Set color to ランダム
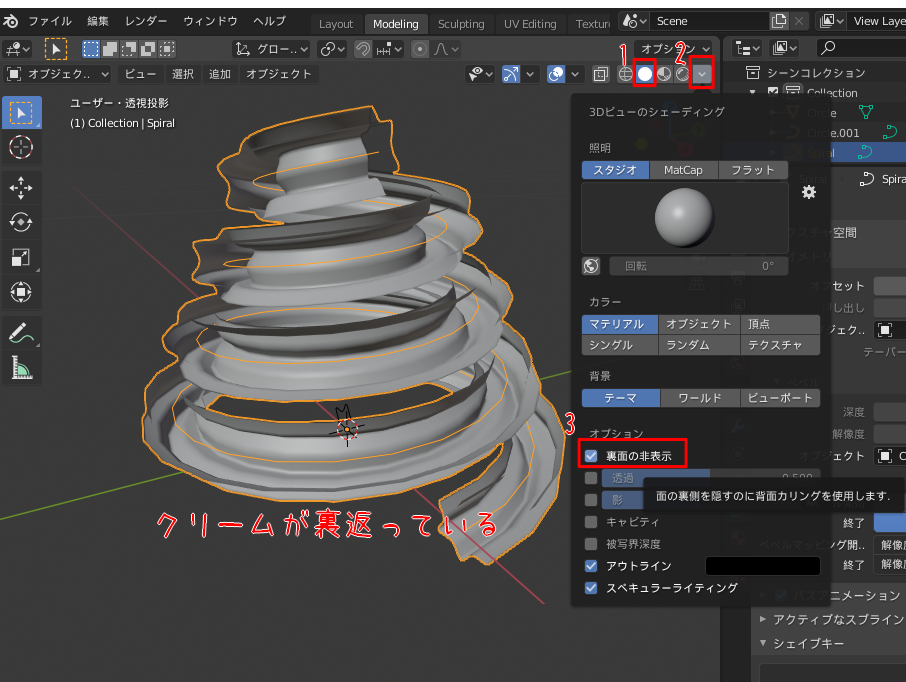This screenshot has height=682, width=906. point(699,345)
